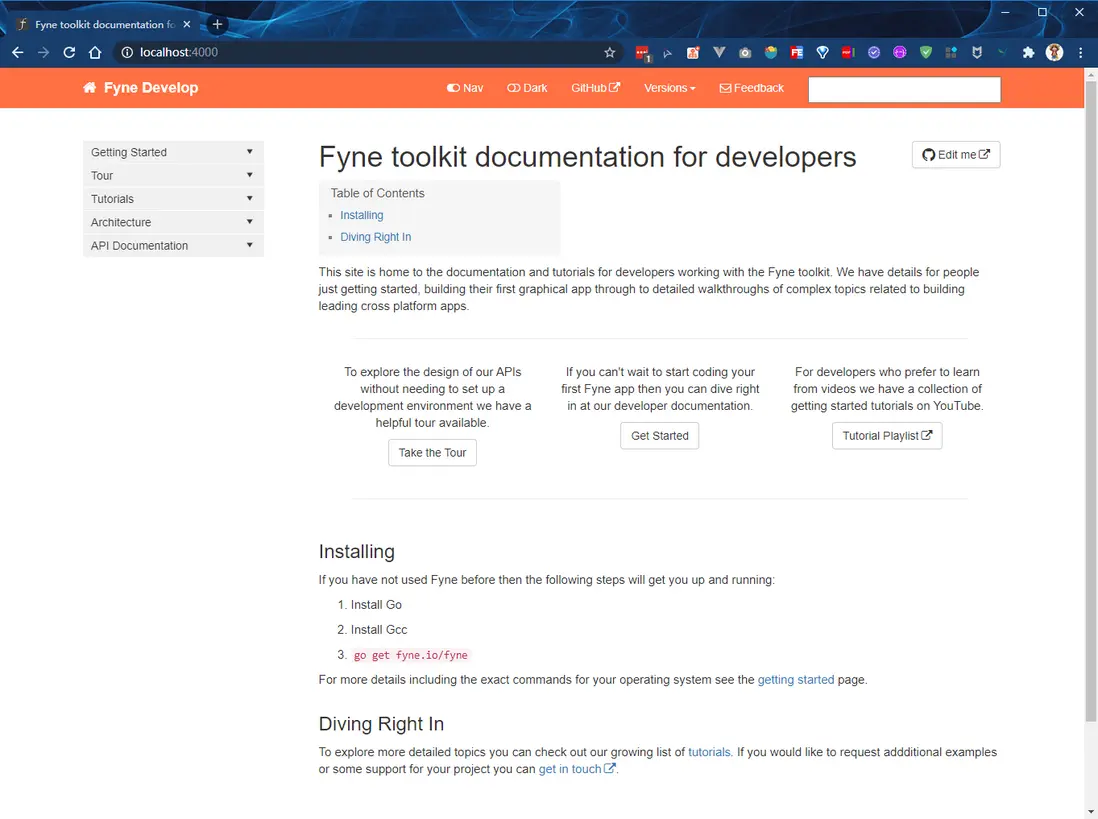Open the GitHub link in navbar

595,88
